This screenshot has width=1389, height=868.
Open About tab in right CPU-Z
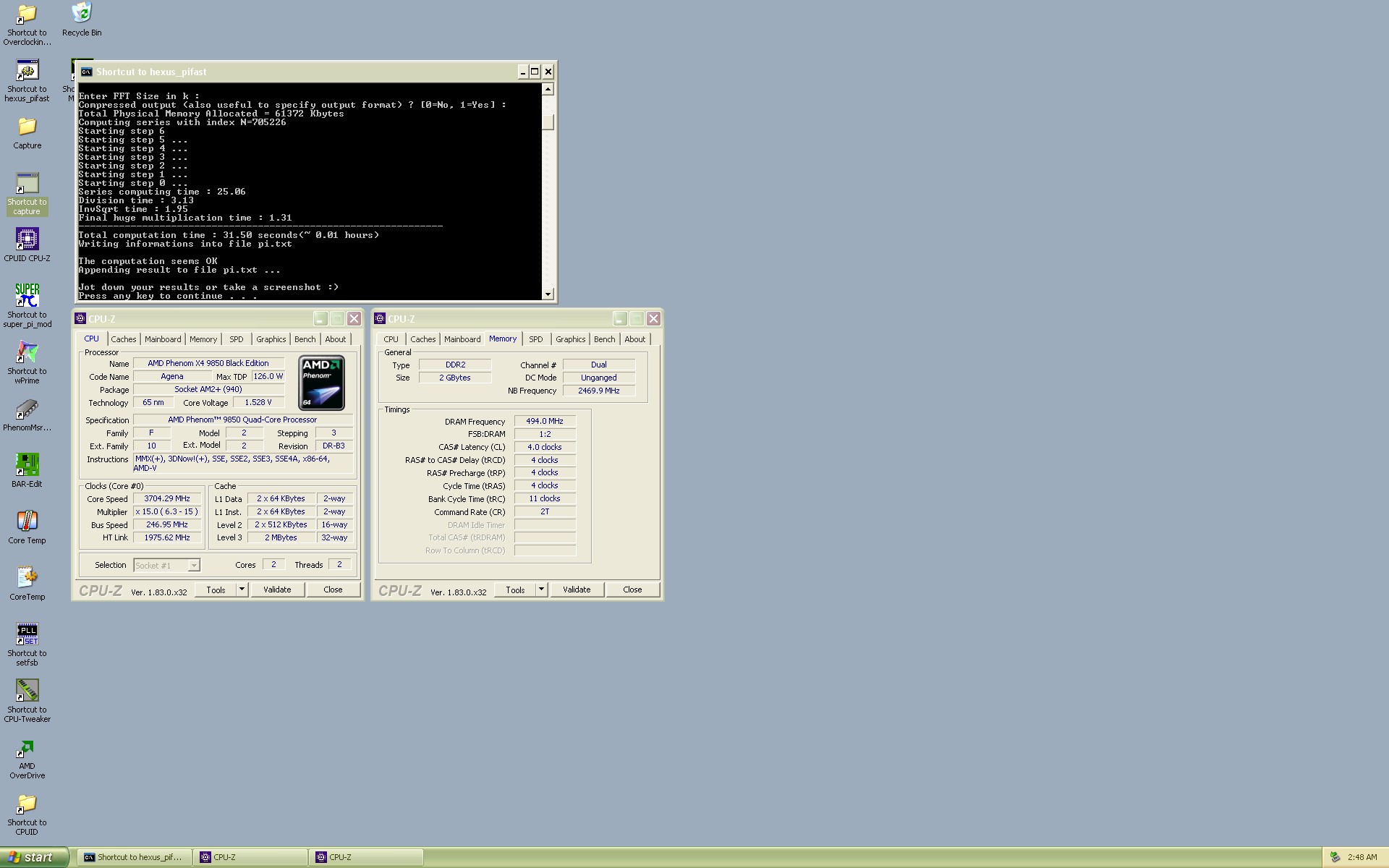pyautogui.click(x=635, y=339)
